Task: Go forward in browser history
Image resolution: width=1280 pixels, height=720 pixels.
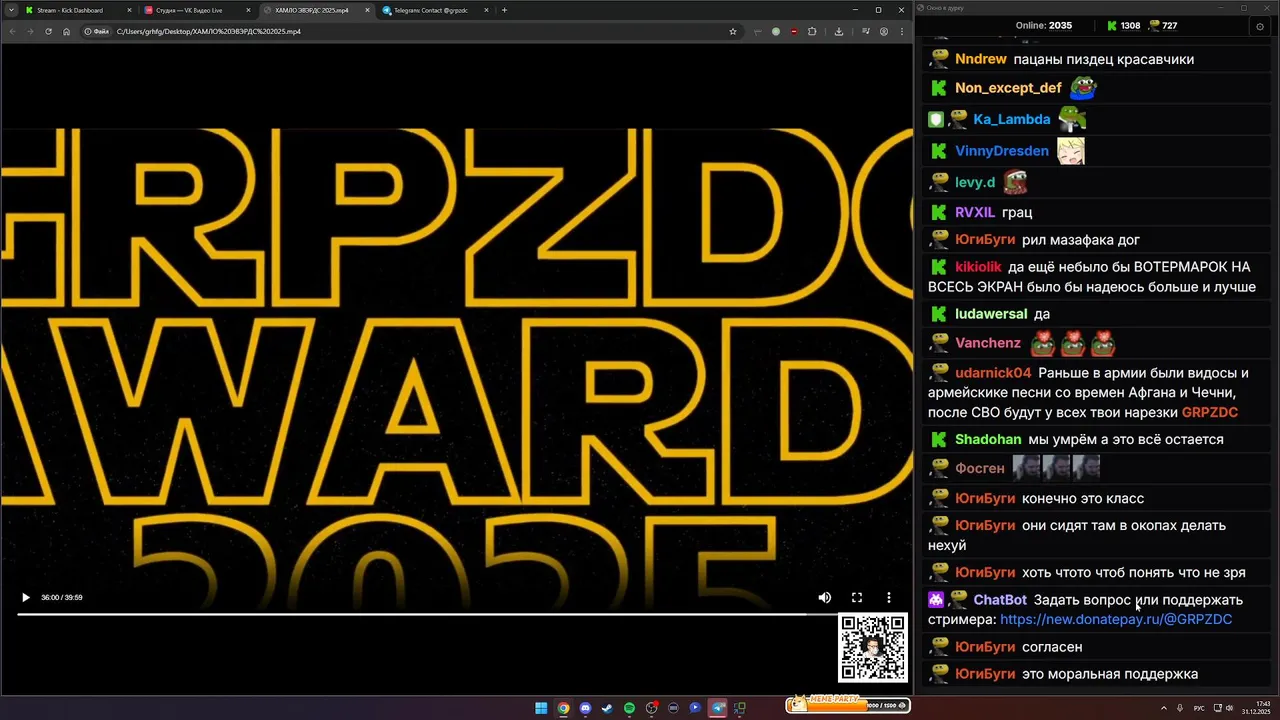Action: tap(30, 31)
